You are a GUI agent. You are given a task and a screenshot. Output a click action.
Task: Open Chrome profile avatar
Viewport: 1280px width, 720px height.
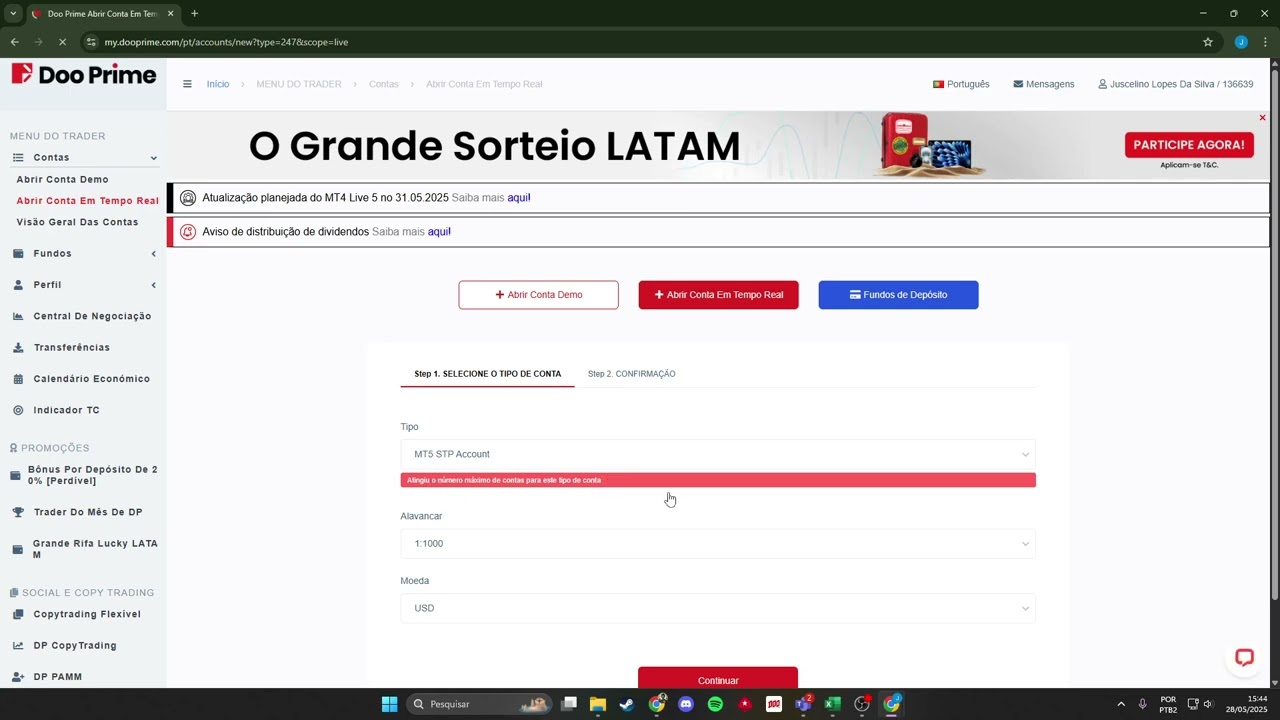coord(1241,42)
